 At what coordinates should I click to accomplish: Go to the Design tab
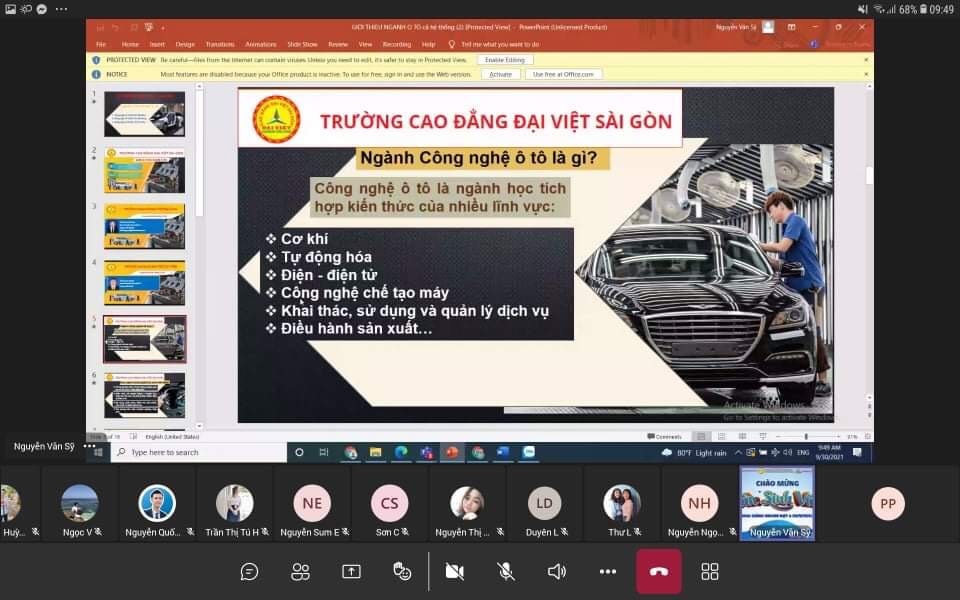[x=185, y=44]
